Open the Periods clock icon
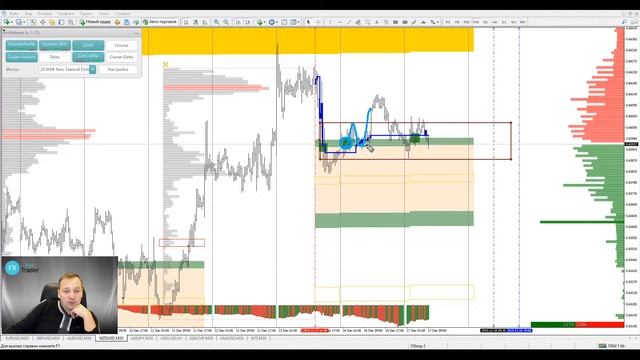The width and height of the screenshot is (640, 360). (x=272, y=22)
